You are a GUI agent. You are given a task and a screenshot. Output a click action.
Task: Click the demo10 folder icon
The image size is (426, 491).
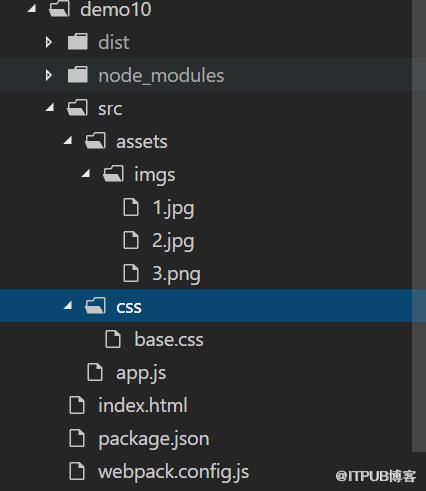pos(59,8)
